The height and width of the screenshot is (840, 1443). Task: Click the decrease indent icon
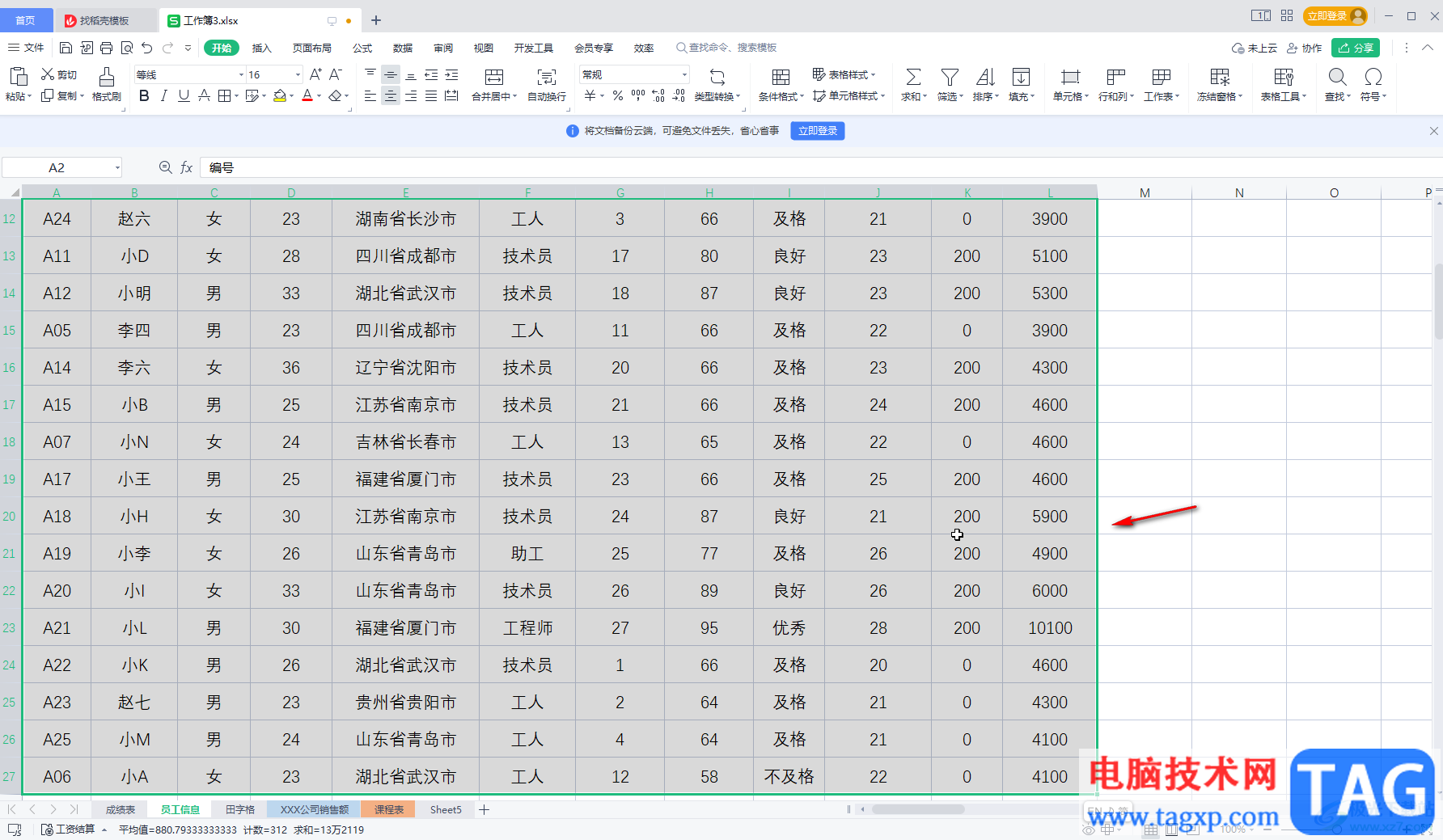point(431,74)
